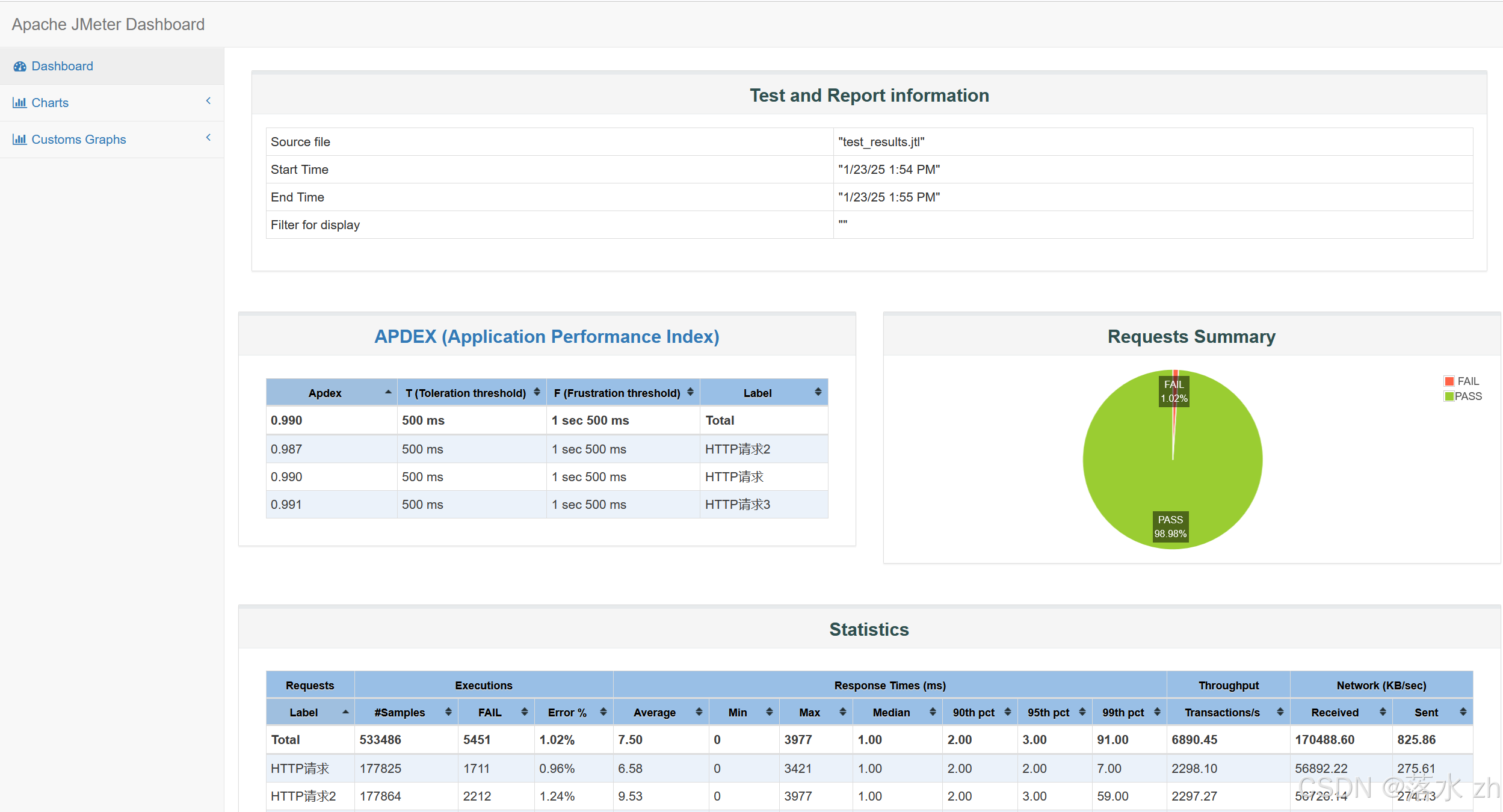The height and width of the screenshot is (812, 1503).
Task: Open the Dashboard sidebar item
Action: 112,66
